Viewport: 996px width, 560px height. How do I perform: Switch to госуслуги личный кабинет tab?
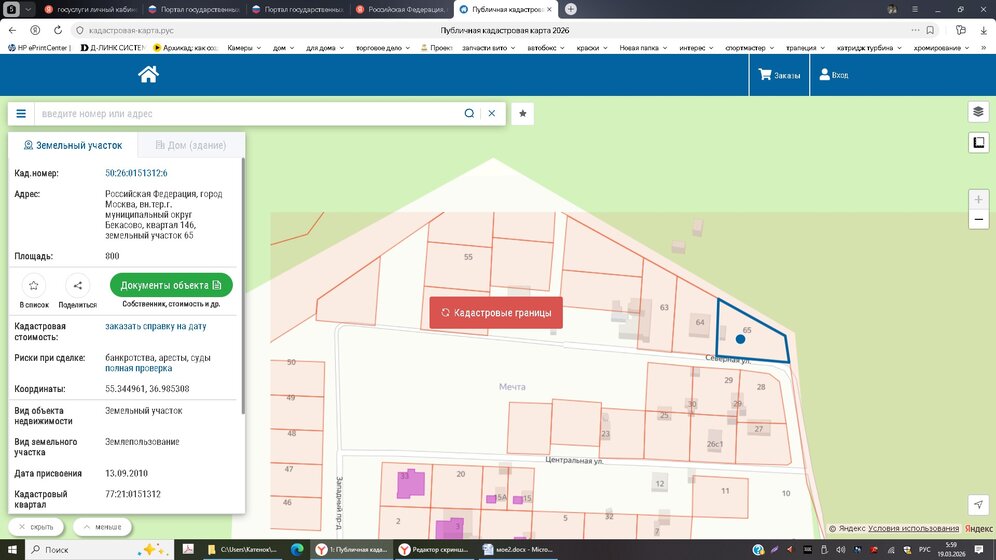(91, 10)
